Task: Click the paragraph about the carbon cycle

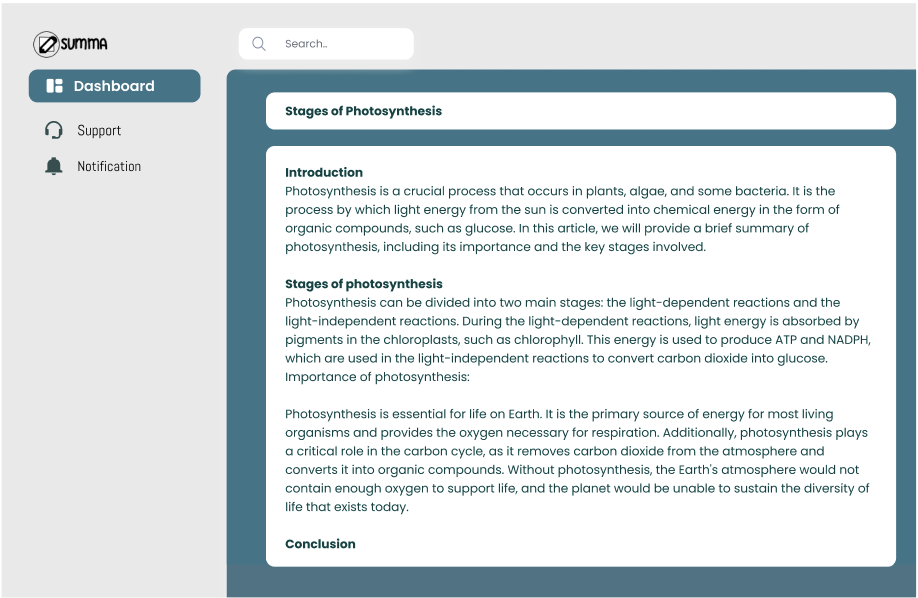Action: coord(577,460)
